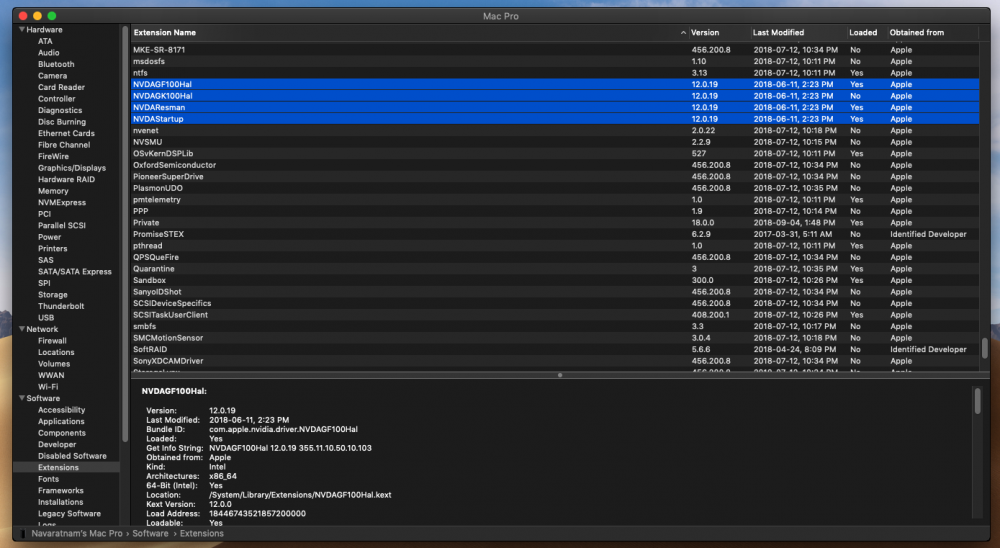
Task: Sort by Version column header
Action: [x=705, y=33]
